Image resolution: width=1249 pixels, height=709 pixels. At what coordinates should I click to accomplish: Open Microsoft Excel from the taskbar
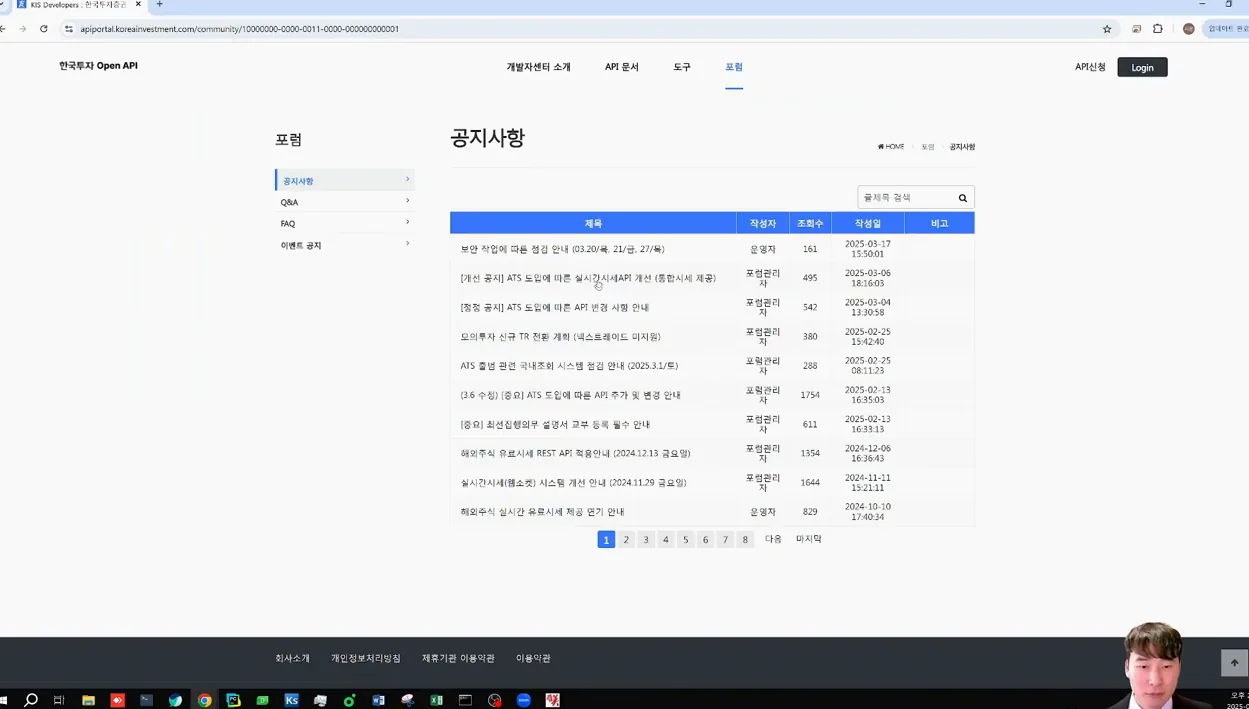pos(436,700)
